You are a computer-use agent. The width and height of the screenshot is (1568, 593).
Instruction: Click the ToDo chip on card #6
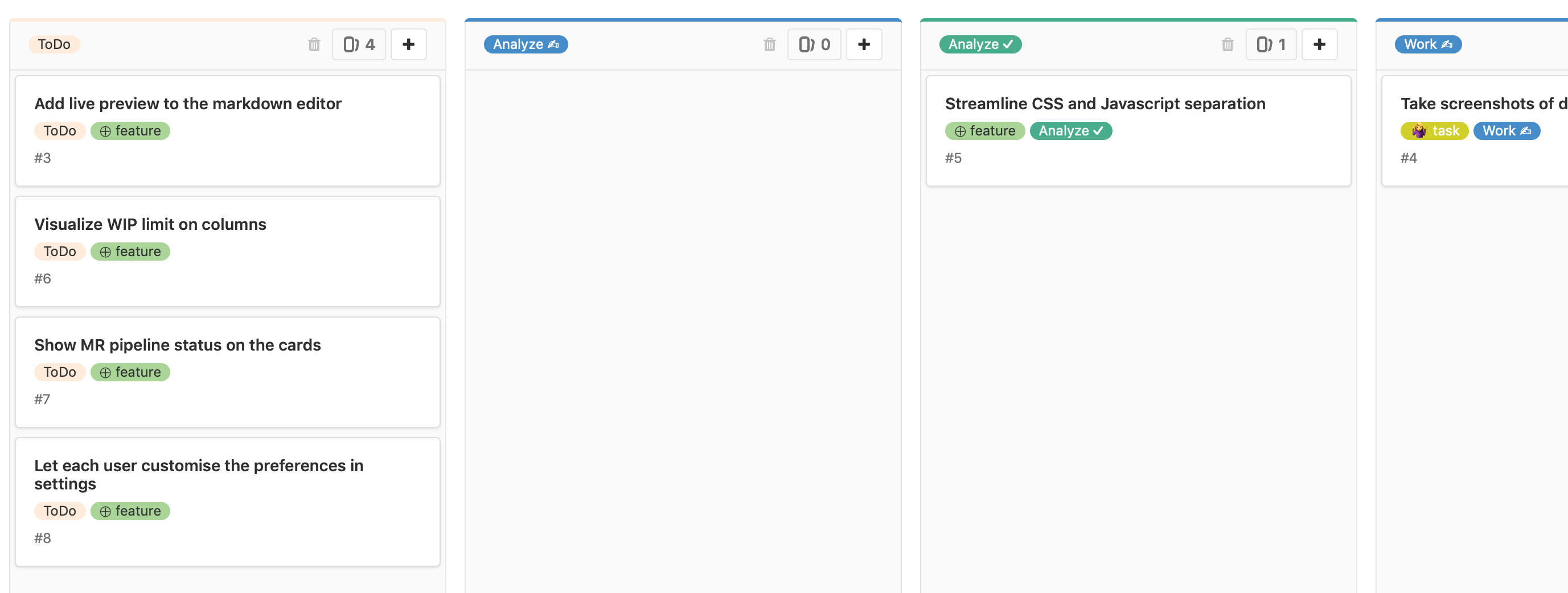coord(60,250)
